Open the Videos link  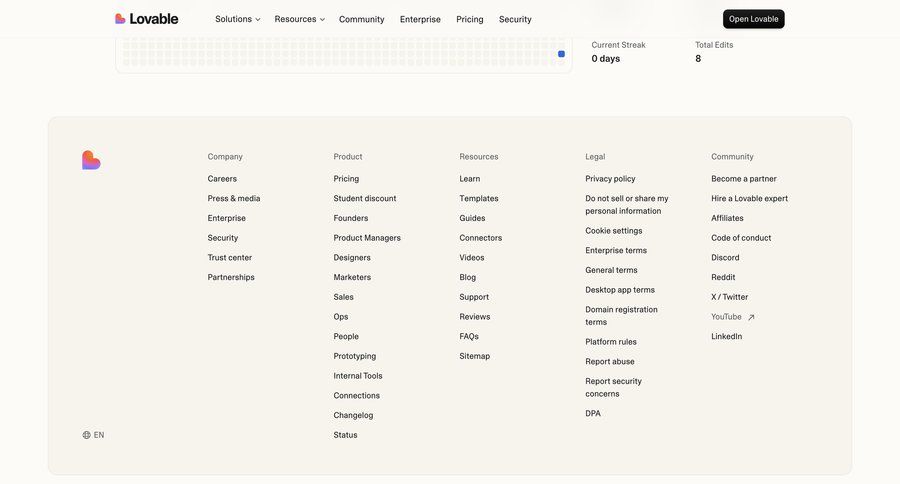tap(471, 257)
